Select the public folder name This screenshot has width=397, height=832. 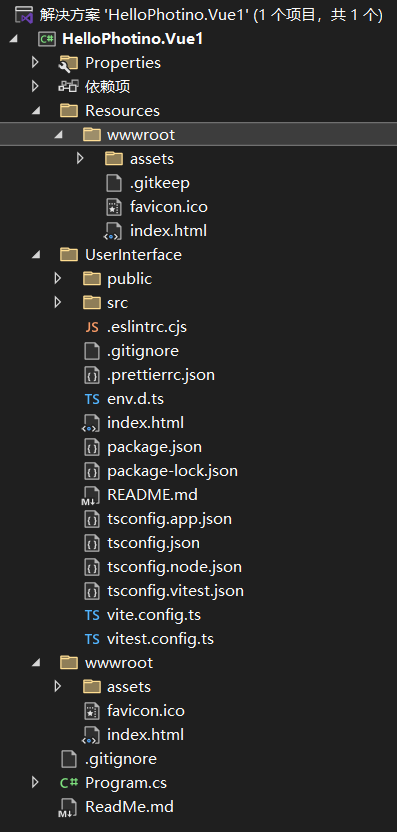click(130, 279)
